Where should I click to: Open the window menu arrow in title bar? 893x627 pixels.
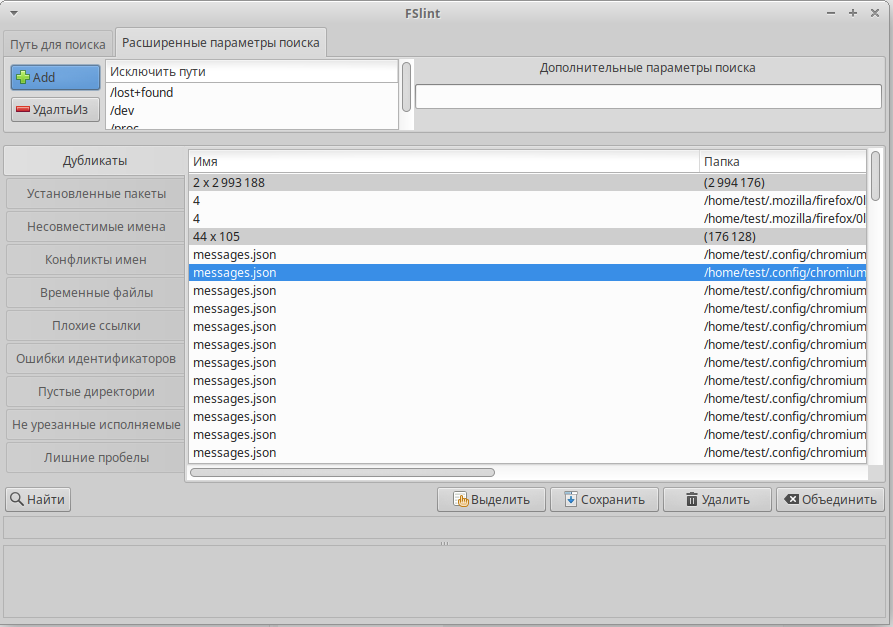tap(13, 13)
